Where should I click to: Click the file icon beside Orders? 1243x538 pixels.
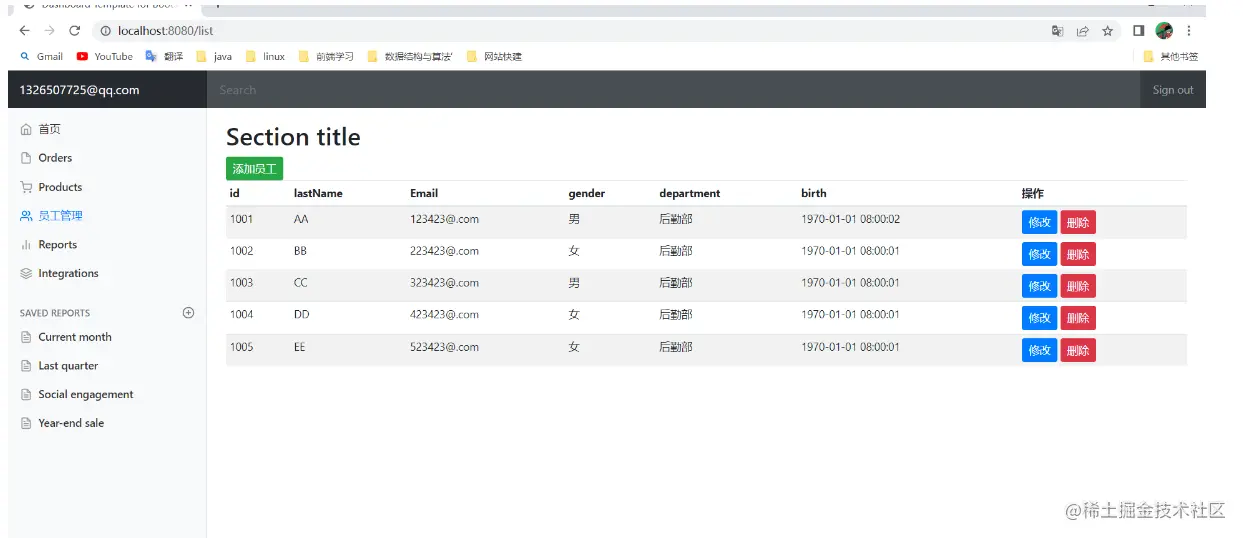26,158
